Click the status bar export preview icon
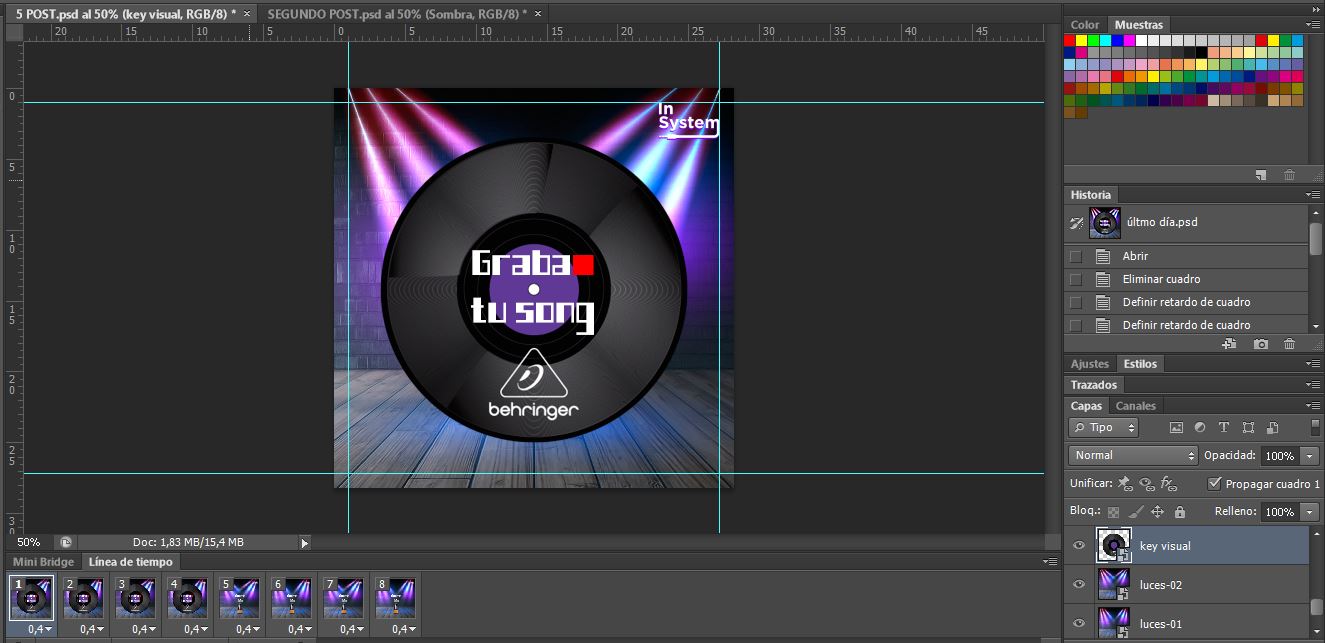 coord(65,542)
